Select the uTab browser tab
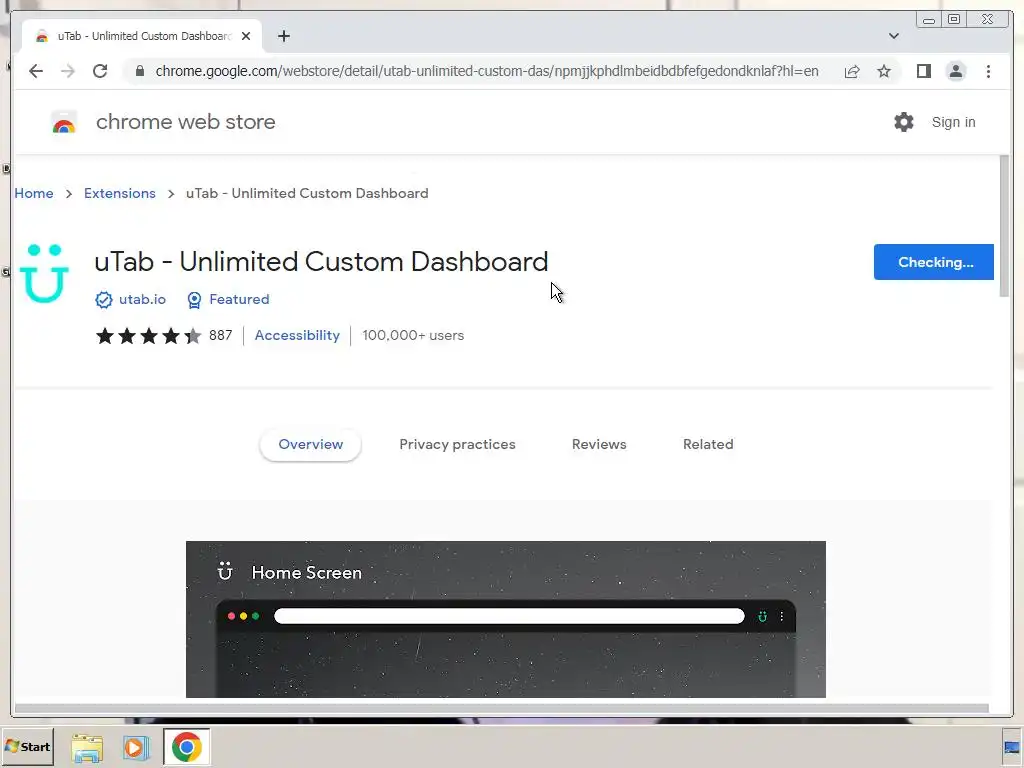Image resolution: width=1024 pixels, height=768 pixels. 142,36
